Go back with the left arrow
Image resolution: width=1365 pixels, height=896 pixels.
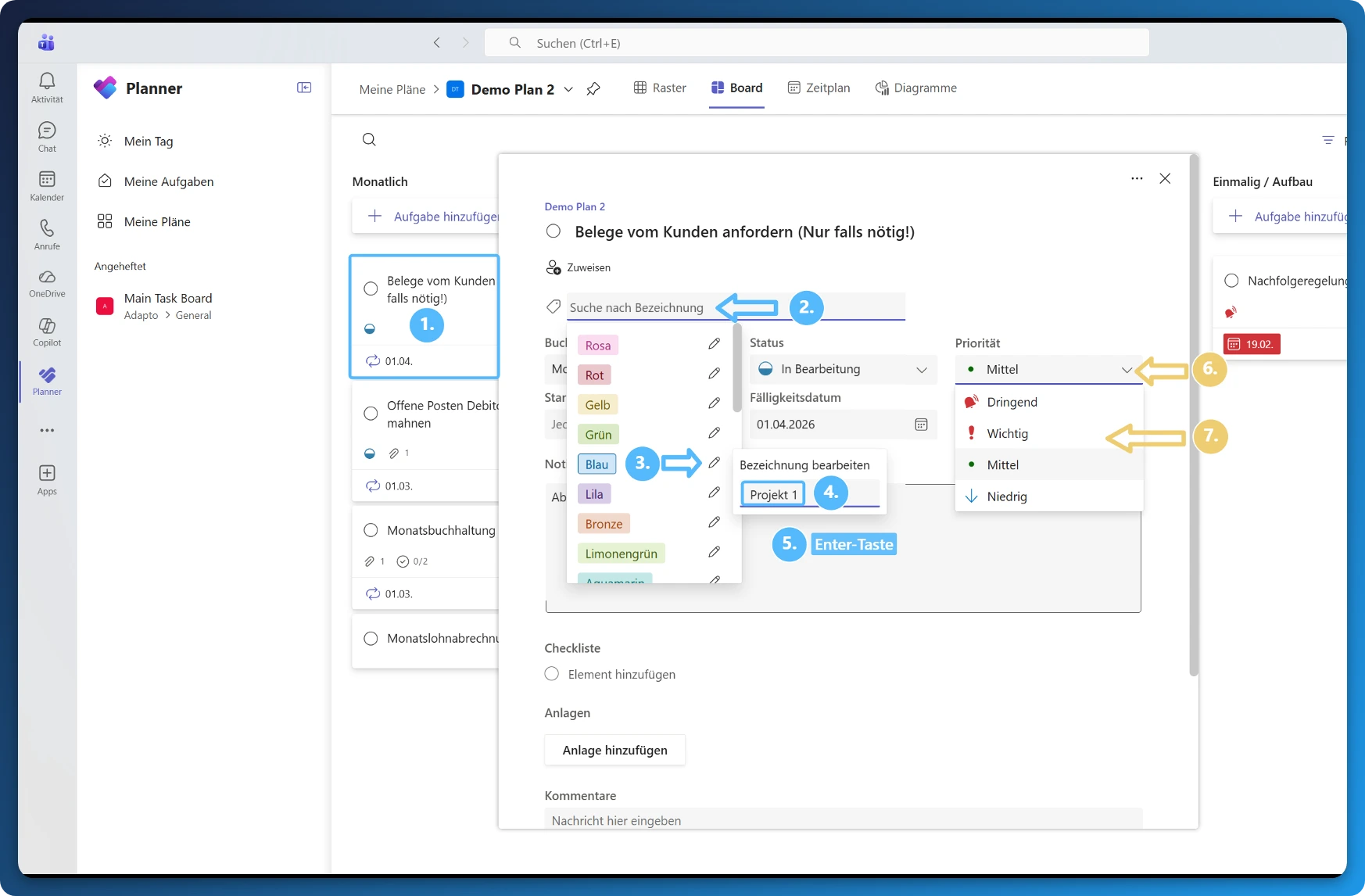437,43
